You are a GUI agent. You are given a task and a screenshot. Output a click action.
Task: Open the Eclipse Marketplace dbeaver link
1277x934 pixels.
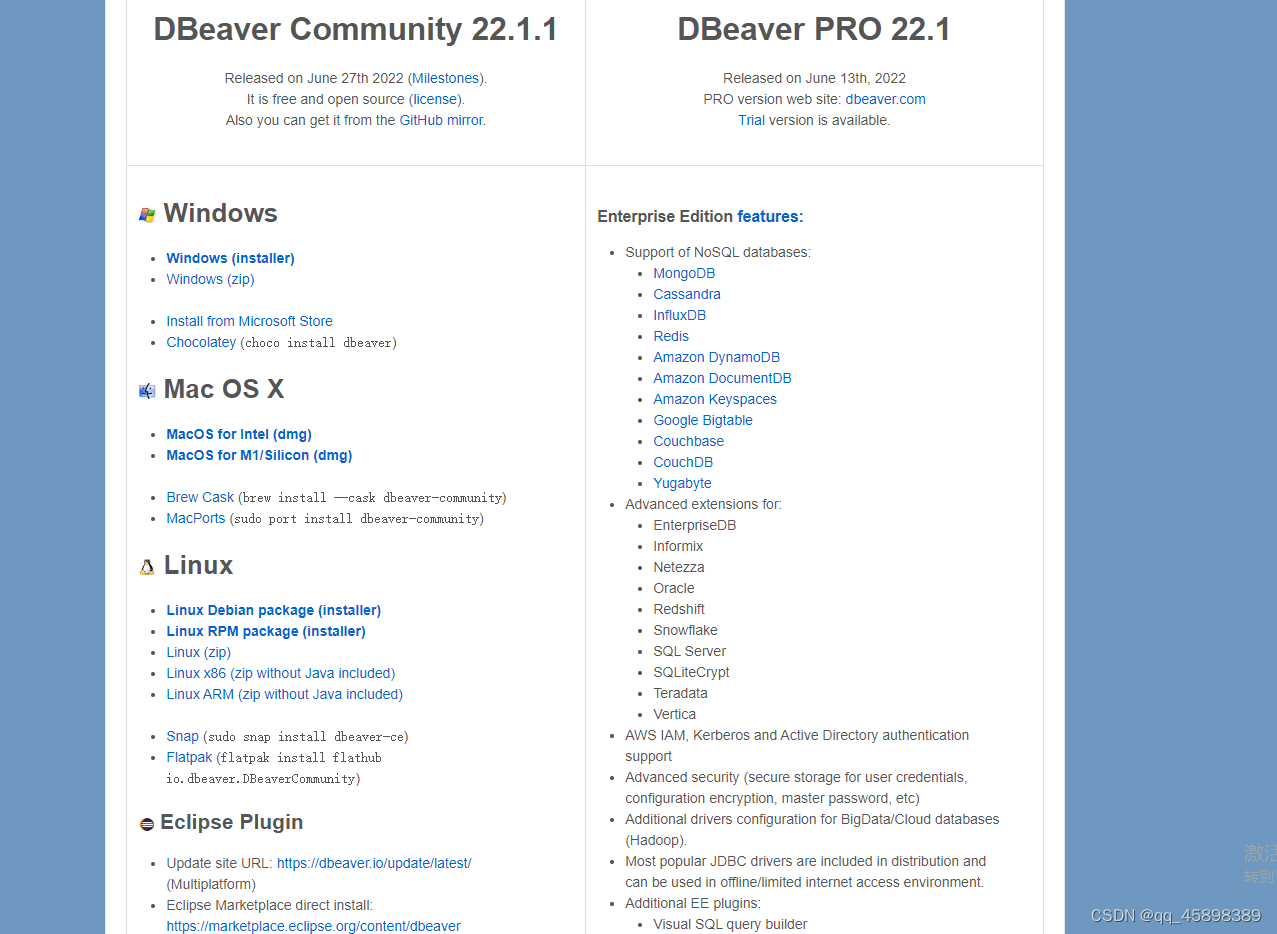tap(313, 926)
